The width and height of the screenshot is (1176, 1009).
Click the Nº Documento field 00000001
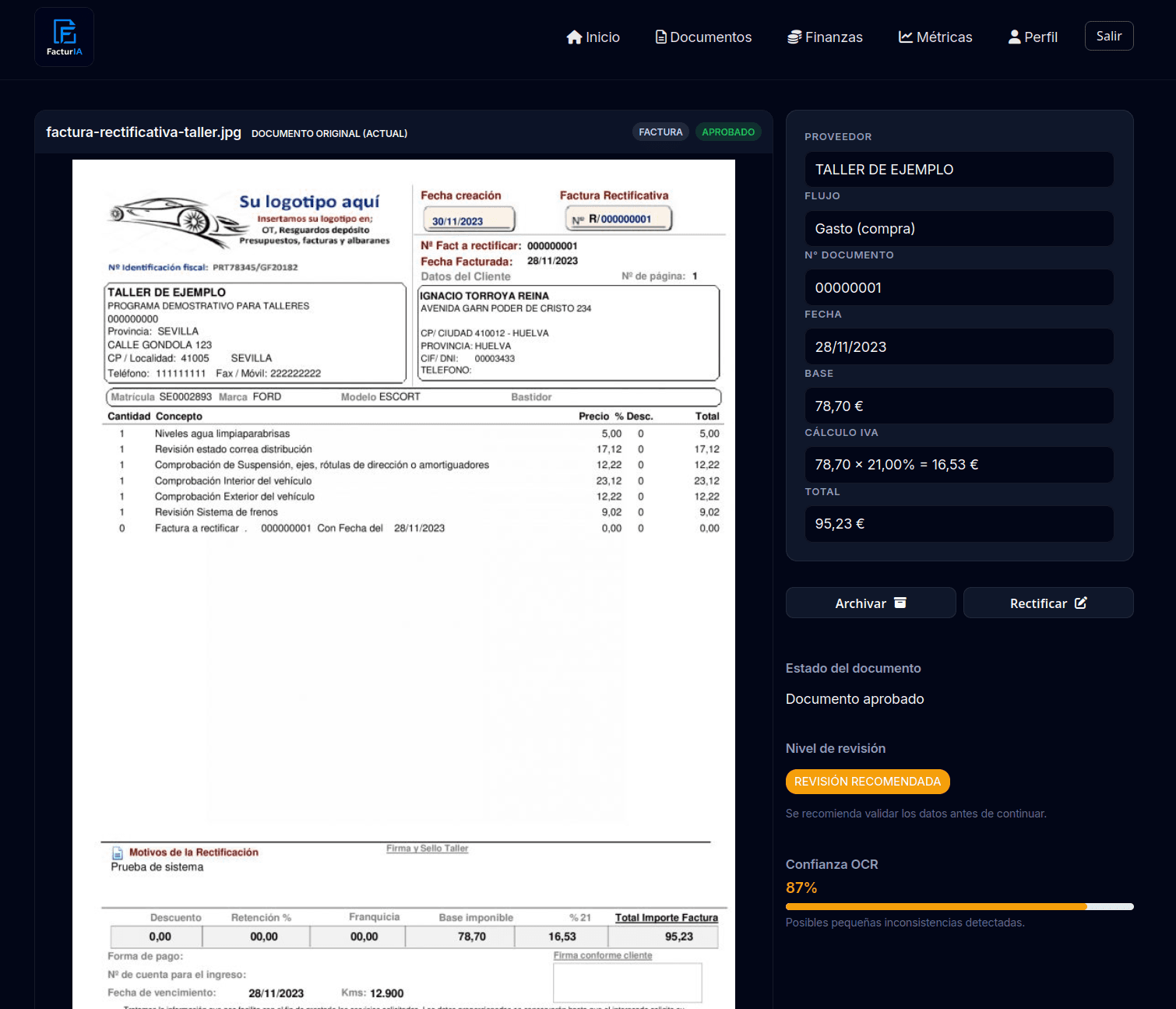tap(959, 287)
